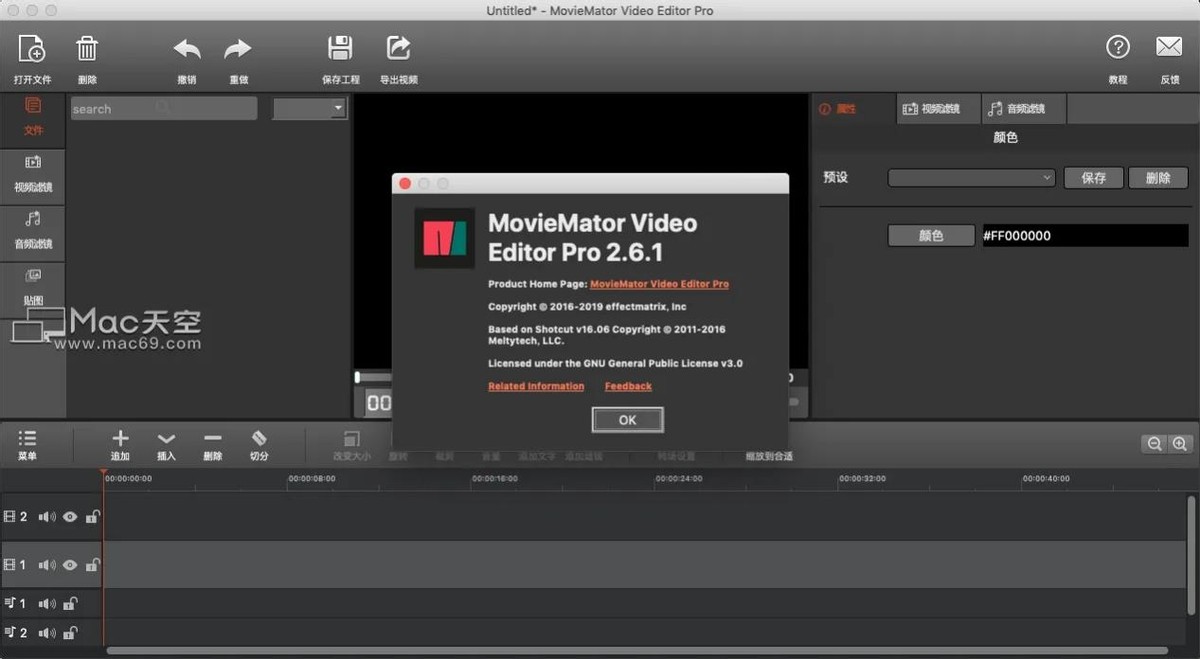Click 删除 button next to preset 保存
The height and width of the screenshot is (659, 1200).
click(1157, 177)
